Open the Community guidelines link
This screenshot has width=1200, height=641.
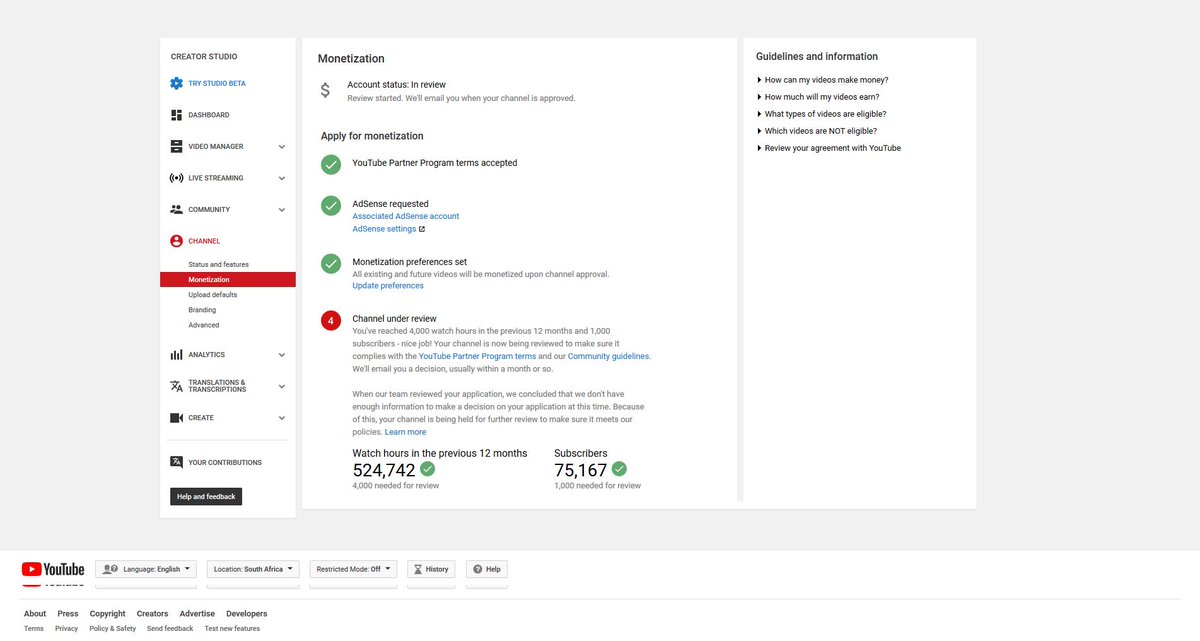pyautogui.click(x=609, y=356)
